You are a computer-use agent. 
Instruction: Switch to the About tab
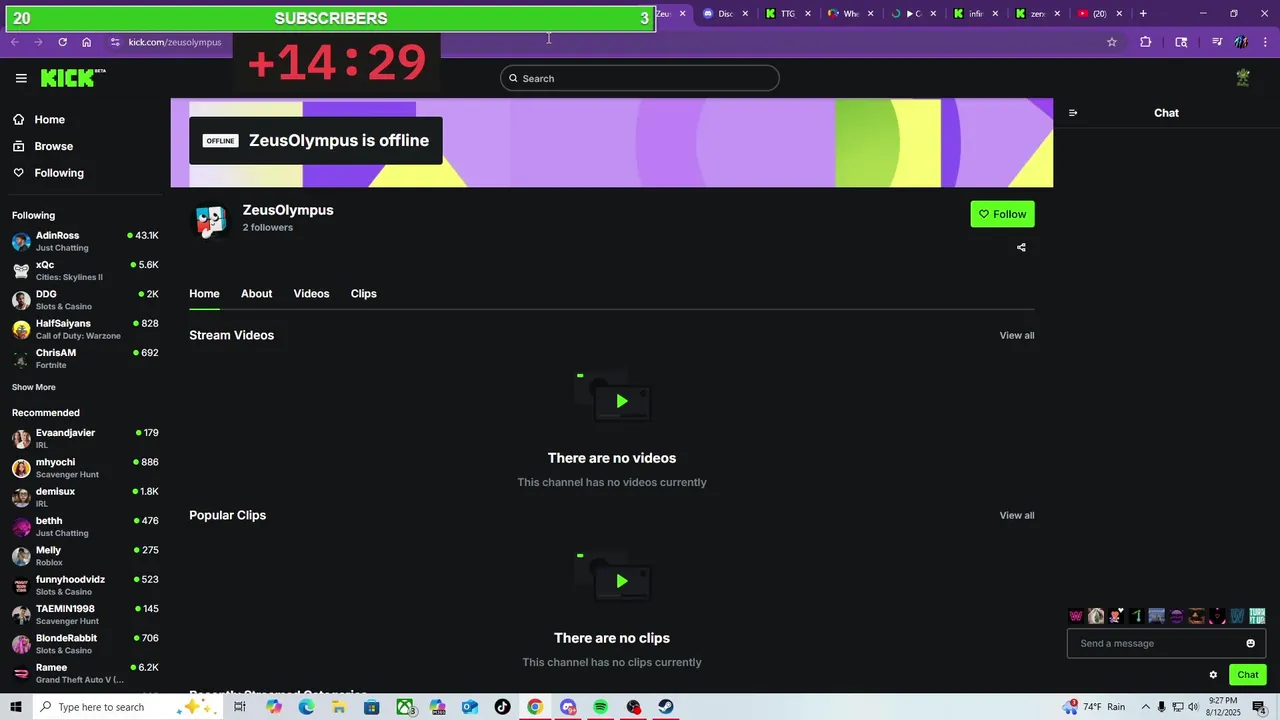point(256,293)
